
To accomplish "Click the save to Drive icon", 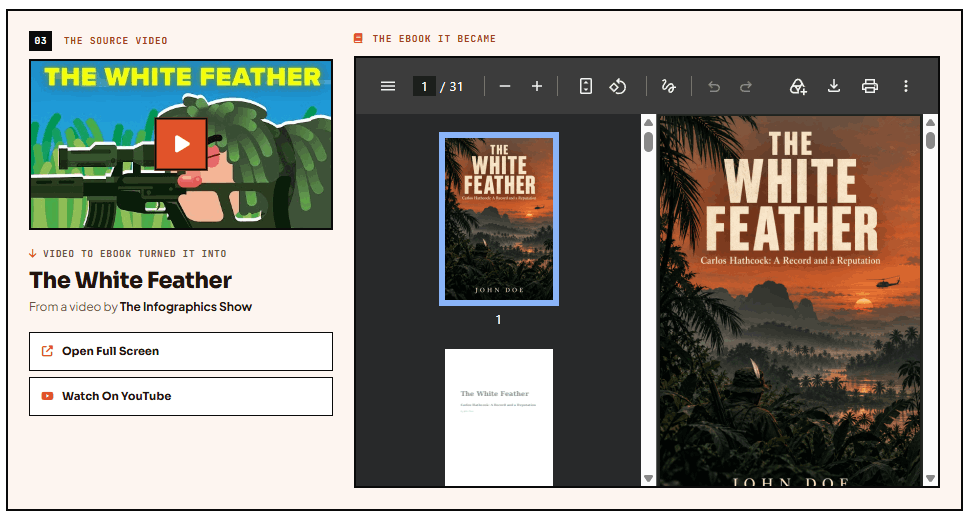I will click(798, 86).
